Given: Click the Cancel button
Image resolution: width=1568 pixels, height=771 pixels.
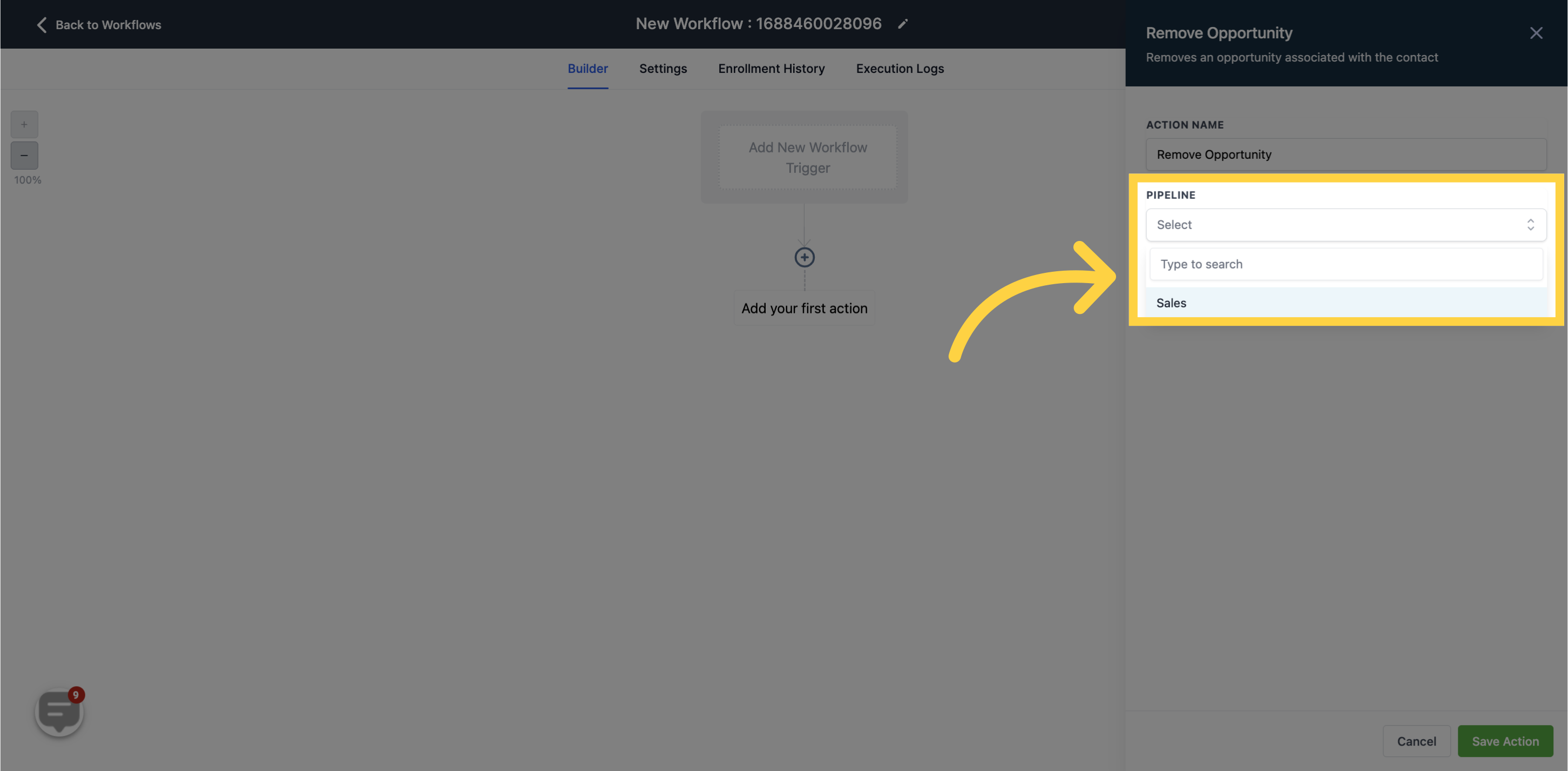Looking at the screenshot, I should tap(1416, 740).
